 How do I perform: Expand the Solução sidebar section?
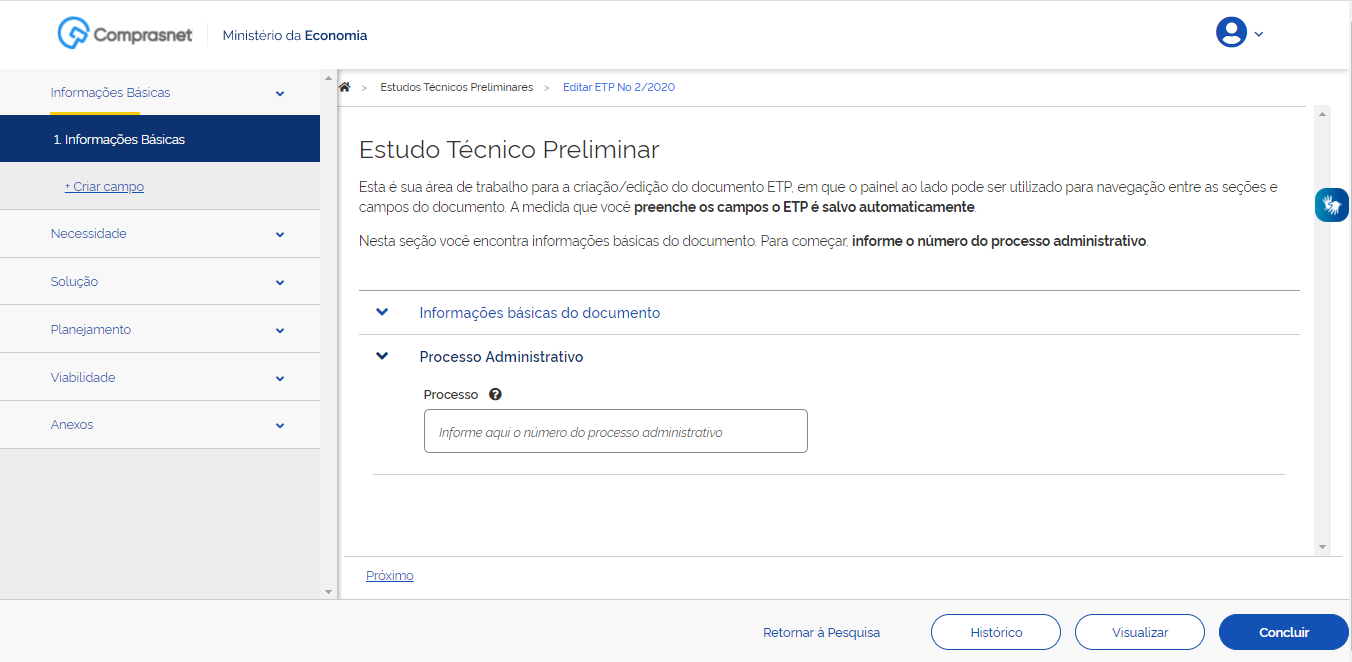280,282
